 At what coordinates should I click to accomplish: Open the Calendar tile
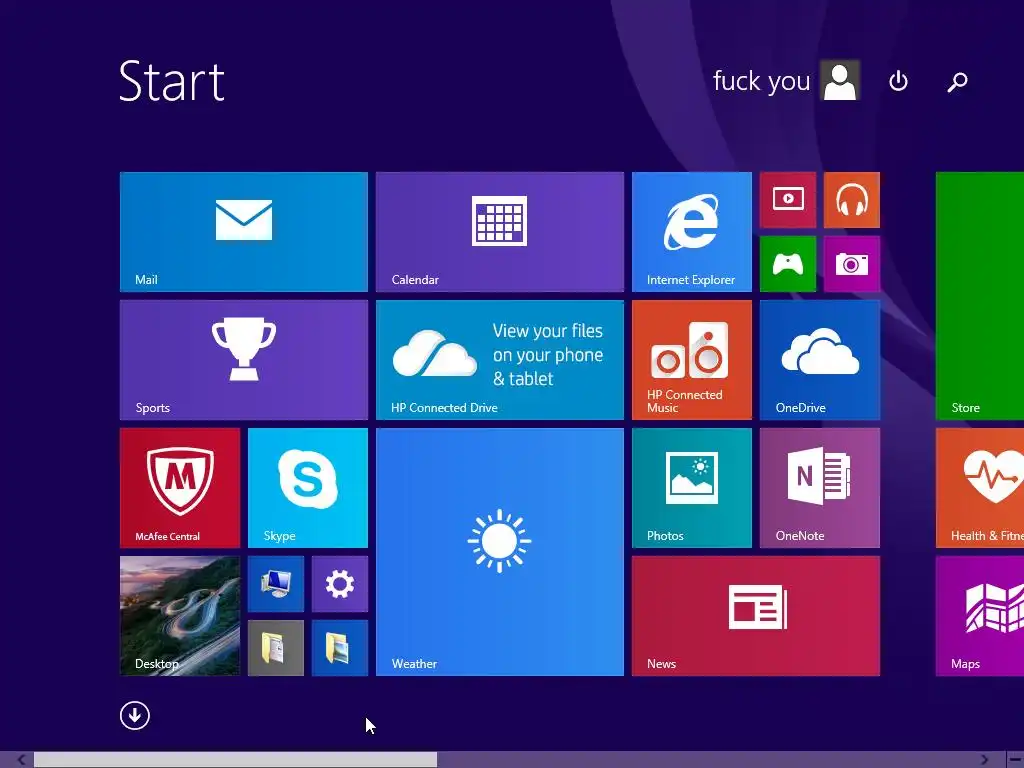pyautogui.click(x=500, y=232)
